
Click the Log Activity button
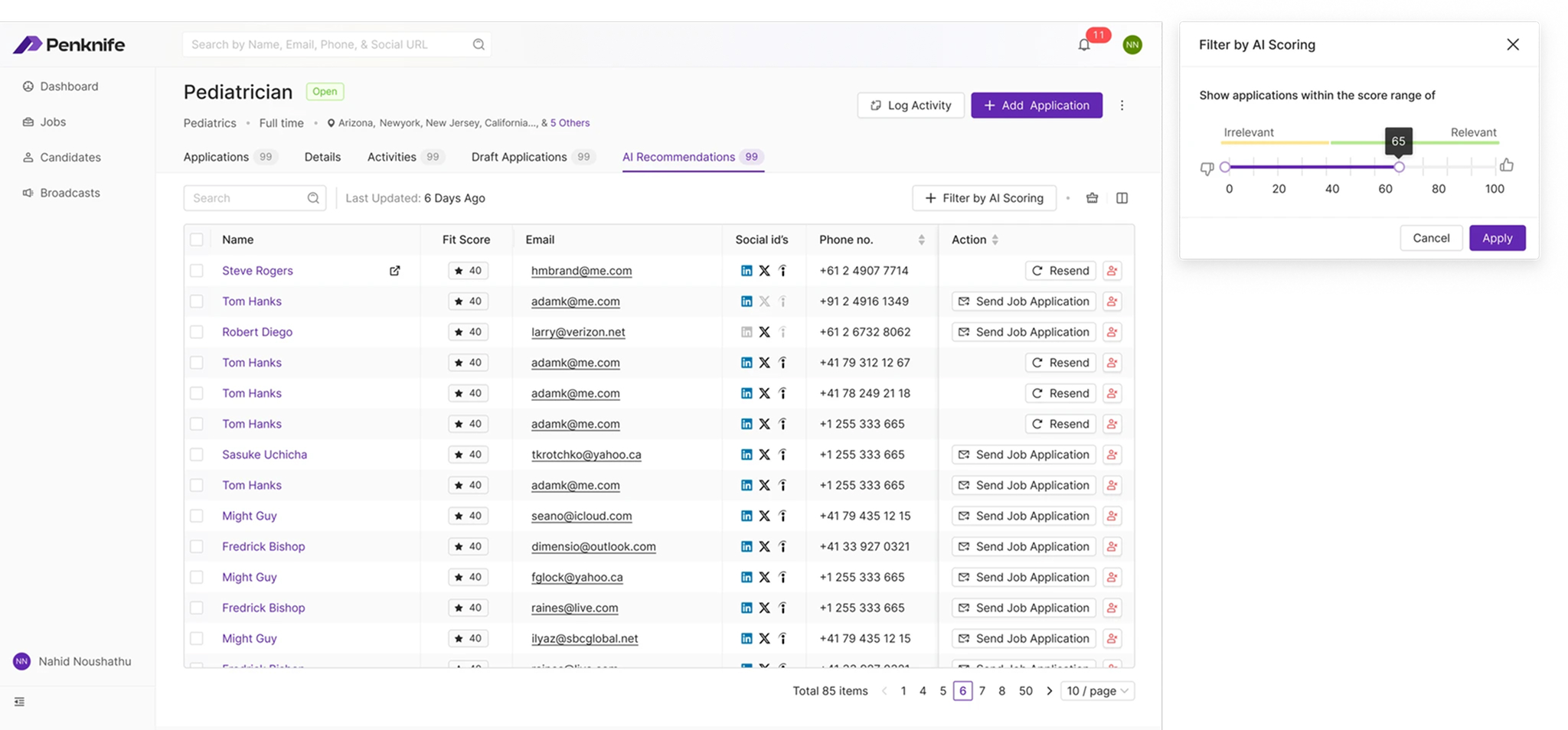(x=910, y=106)
